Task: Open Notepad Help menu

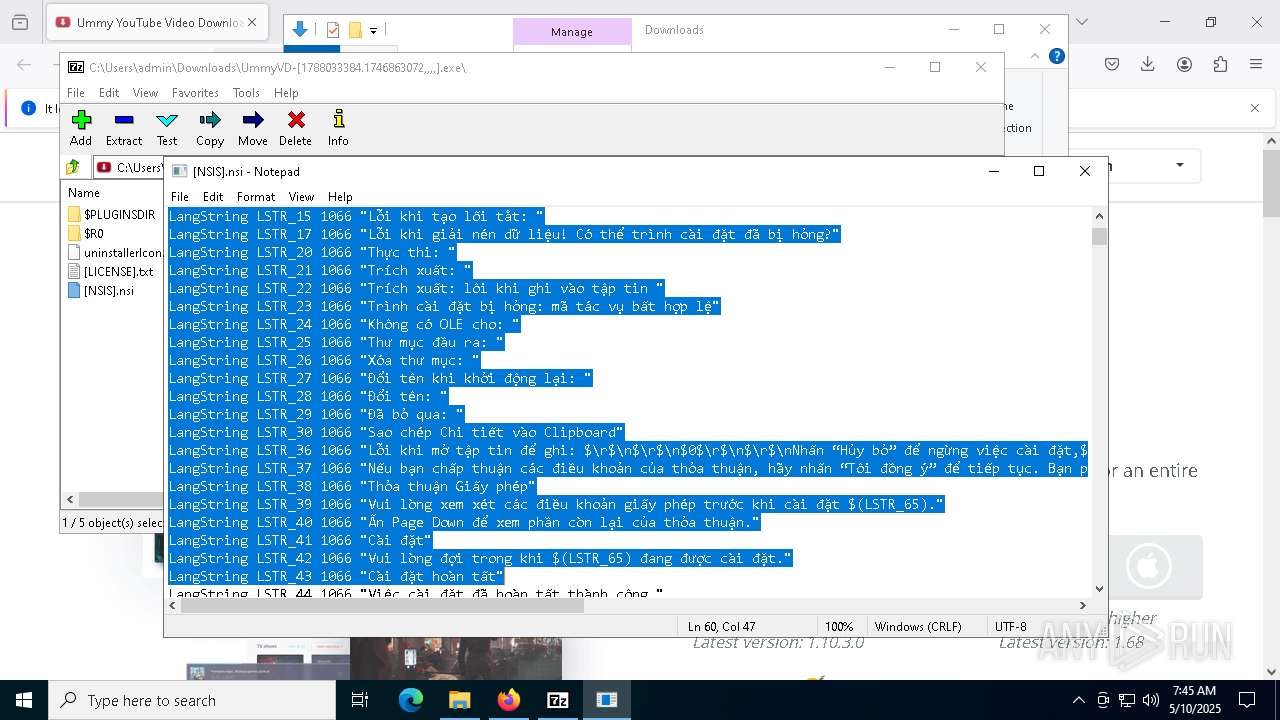Action: 340,197
